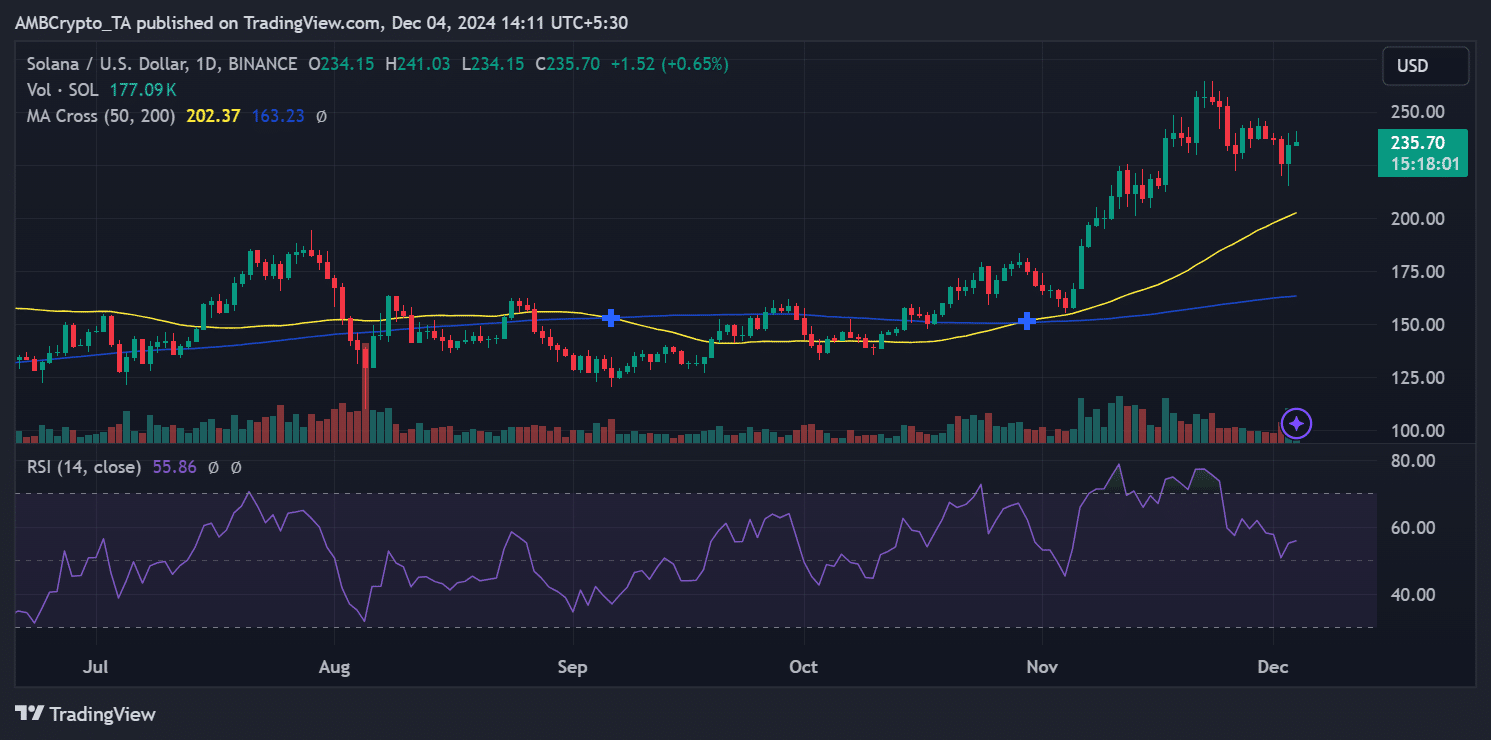
Task: Click the RSI value 55.86
Action: coord(175,467)
